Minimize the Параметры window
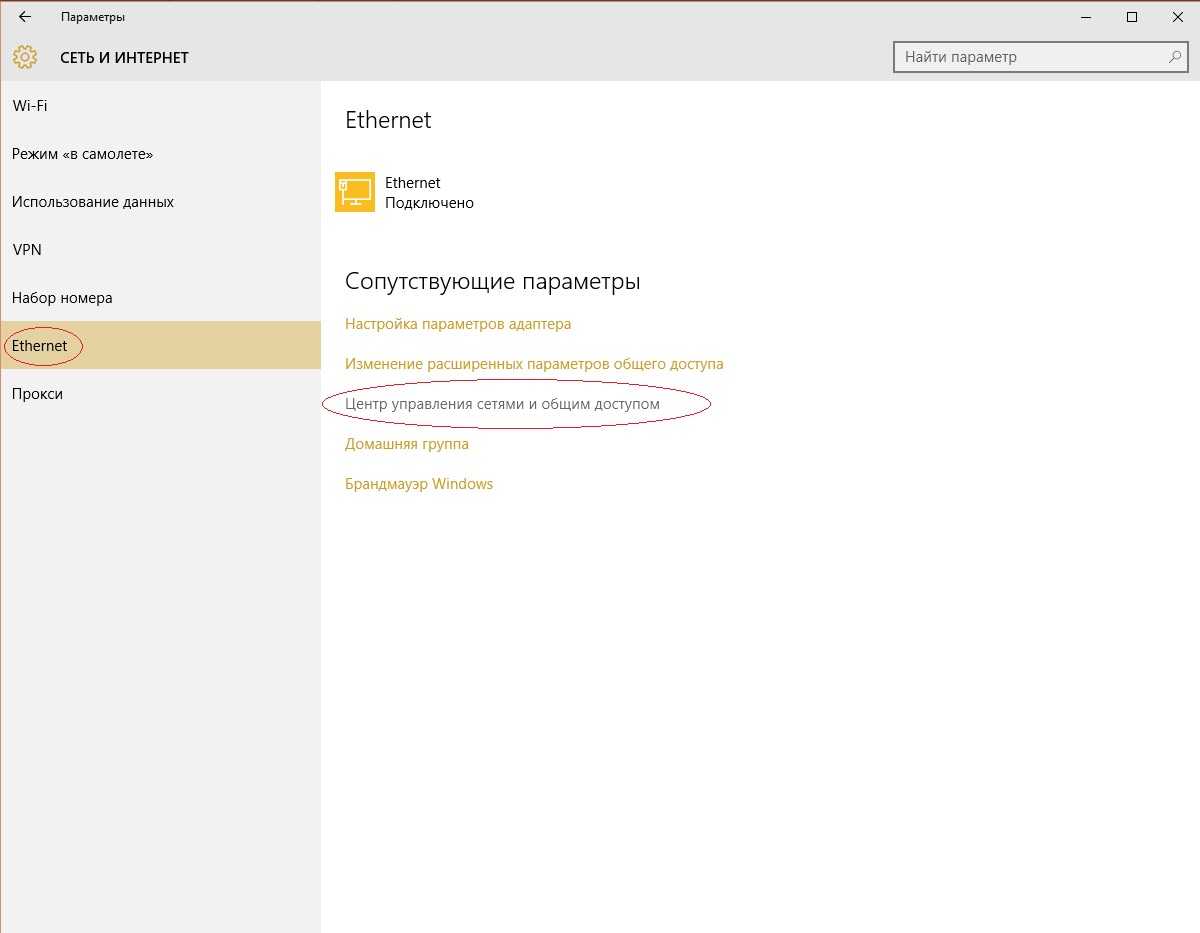 [1085, 17]
